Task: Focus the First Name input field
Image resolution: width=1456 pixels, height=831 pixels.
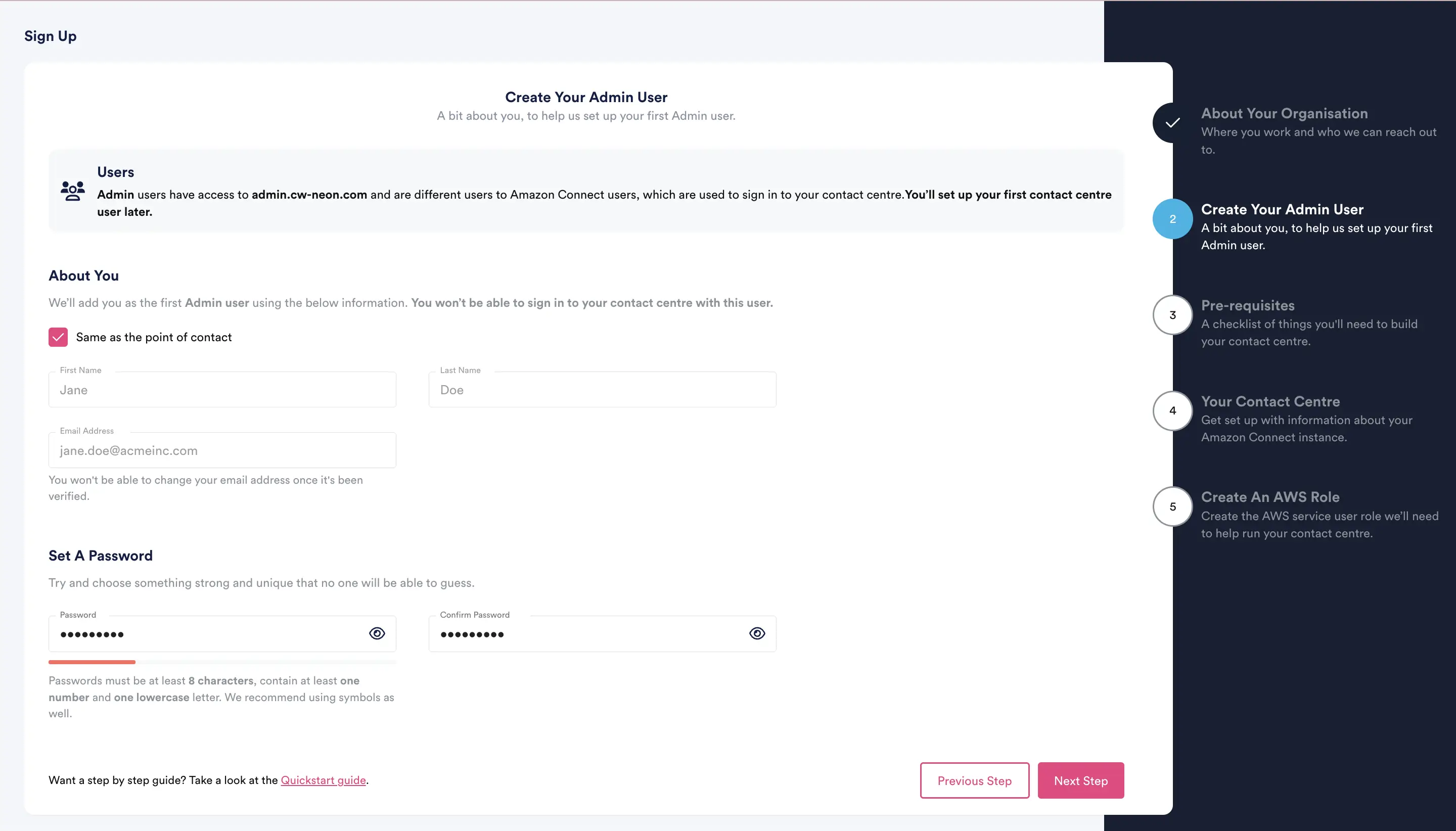Action: pos(222,390)
